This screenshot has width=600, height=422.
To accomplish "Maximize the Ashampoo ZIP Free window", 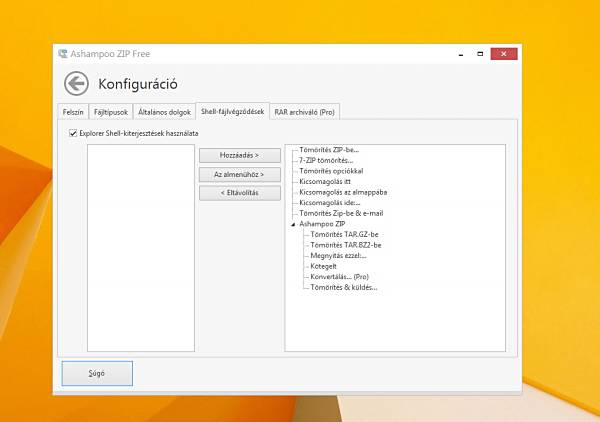I will coord(480,54).
